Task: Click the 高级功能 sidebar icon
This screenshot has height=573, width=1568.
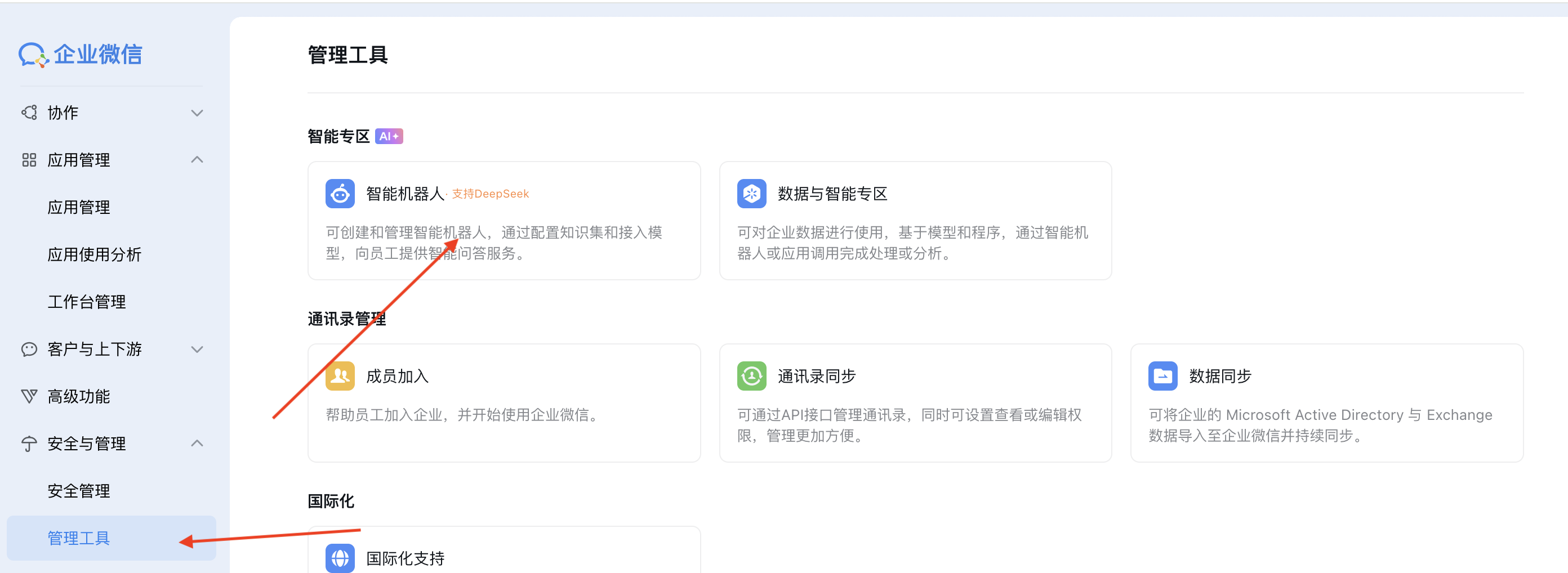Action: click(x=29, y=396)
